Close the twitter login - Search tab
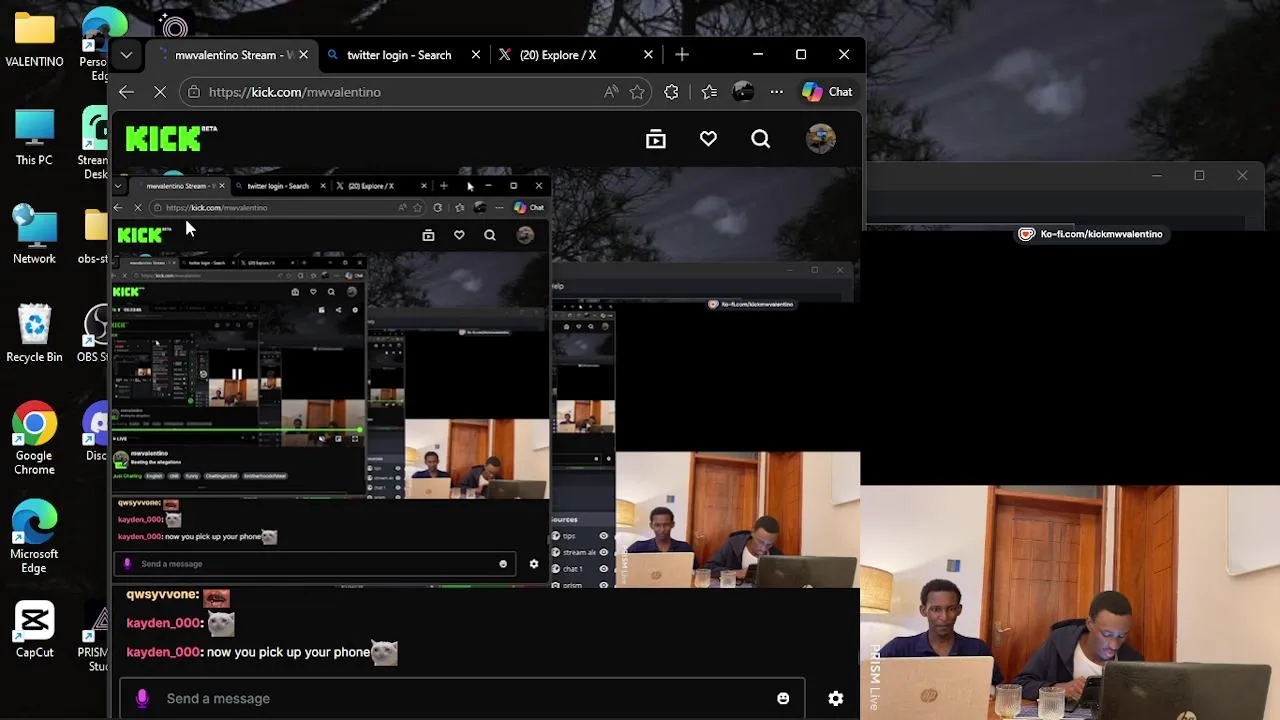This screenshot has width=1280, height=720. coord(476,55)
